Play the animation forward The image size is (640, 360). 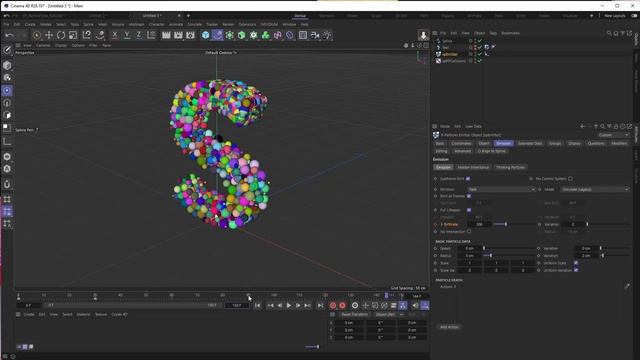[x=289, y=305]
